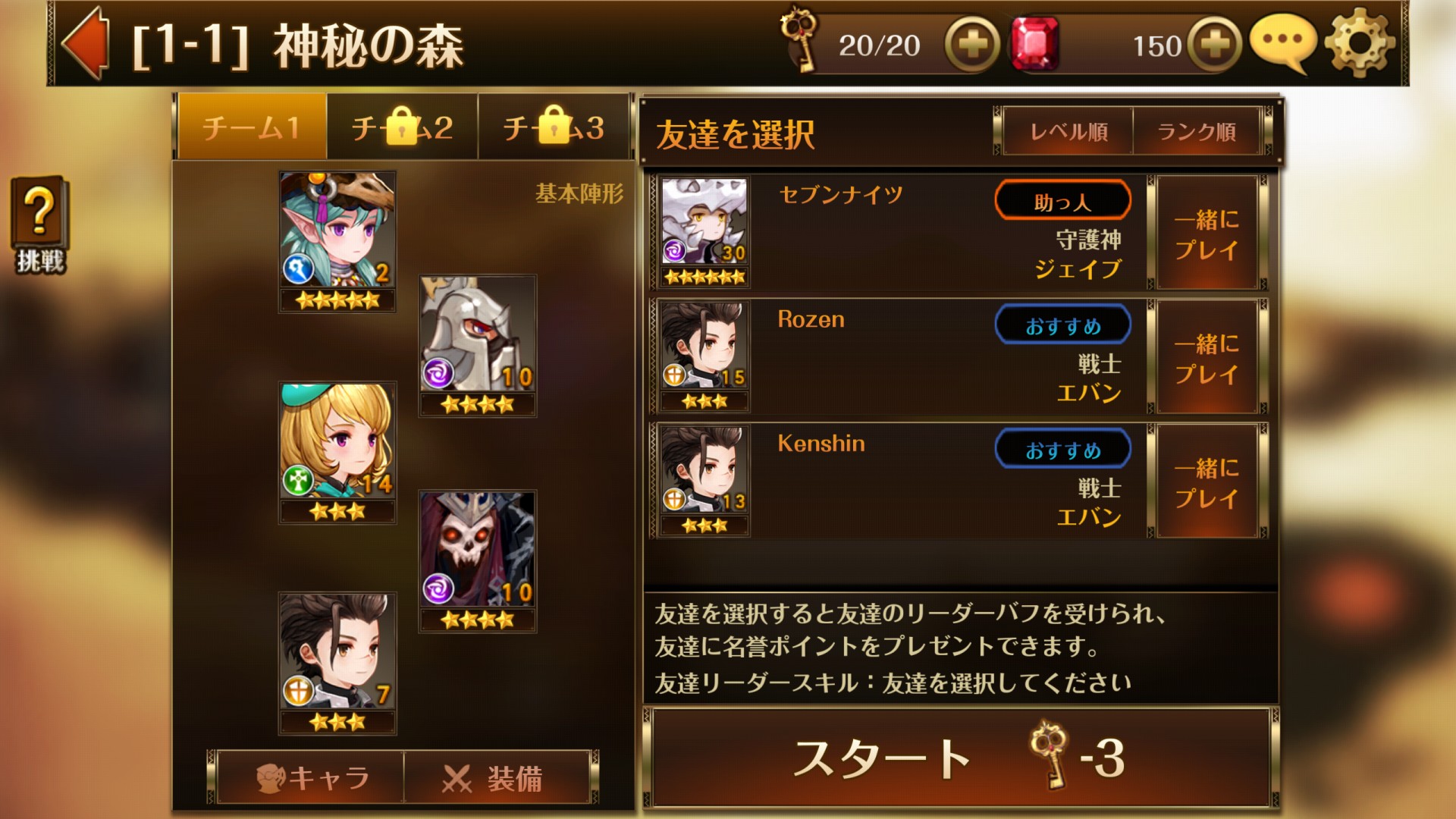This screenshot has width=1456, height=819.
Task: Select the locked チーム2 tab
Action: (402, 127)
